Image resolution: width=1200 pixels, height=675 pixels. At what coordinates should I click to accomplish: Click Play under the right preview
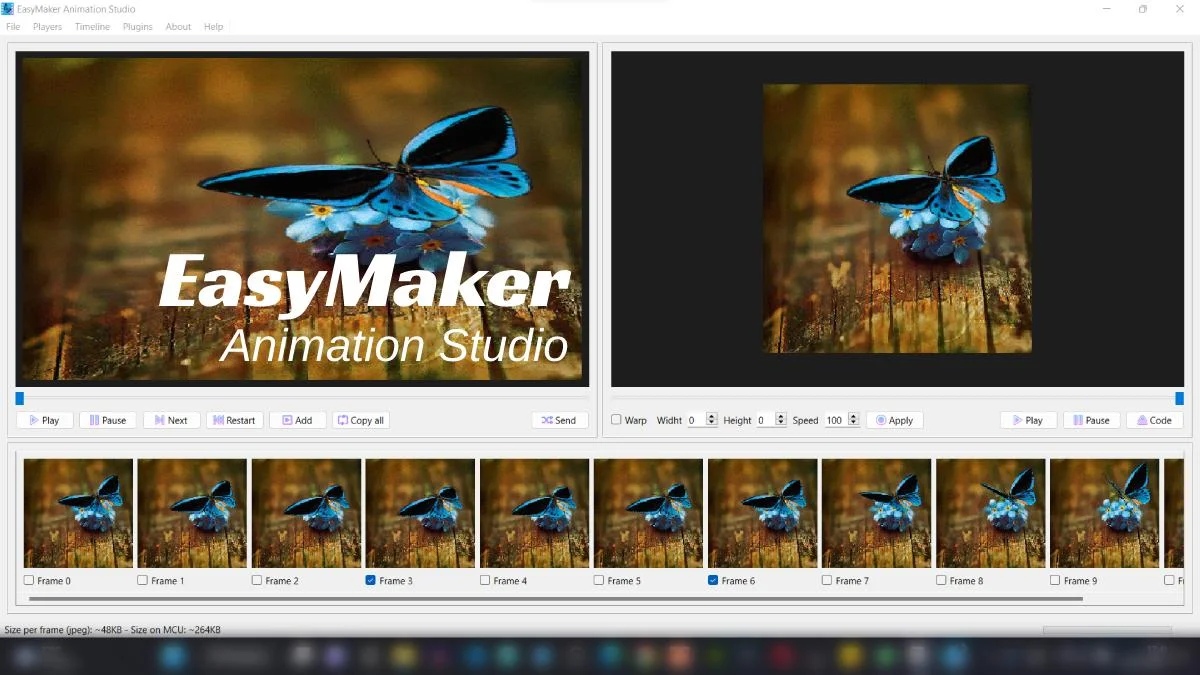(1028, 420)
